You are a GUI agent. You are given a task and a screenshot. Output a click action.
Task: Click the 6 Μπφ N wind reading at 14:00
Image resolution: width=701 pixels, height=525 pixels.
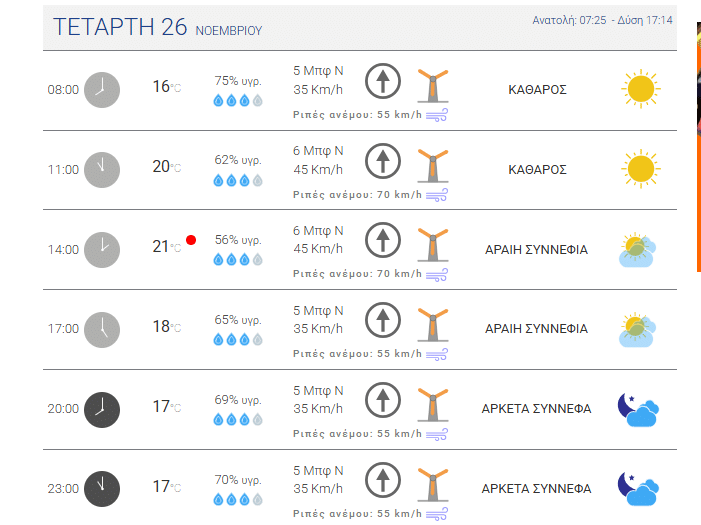(318, 230)
